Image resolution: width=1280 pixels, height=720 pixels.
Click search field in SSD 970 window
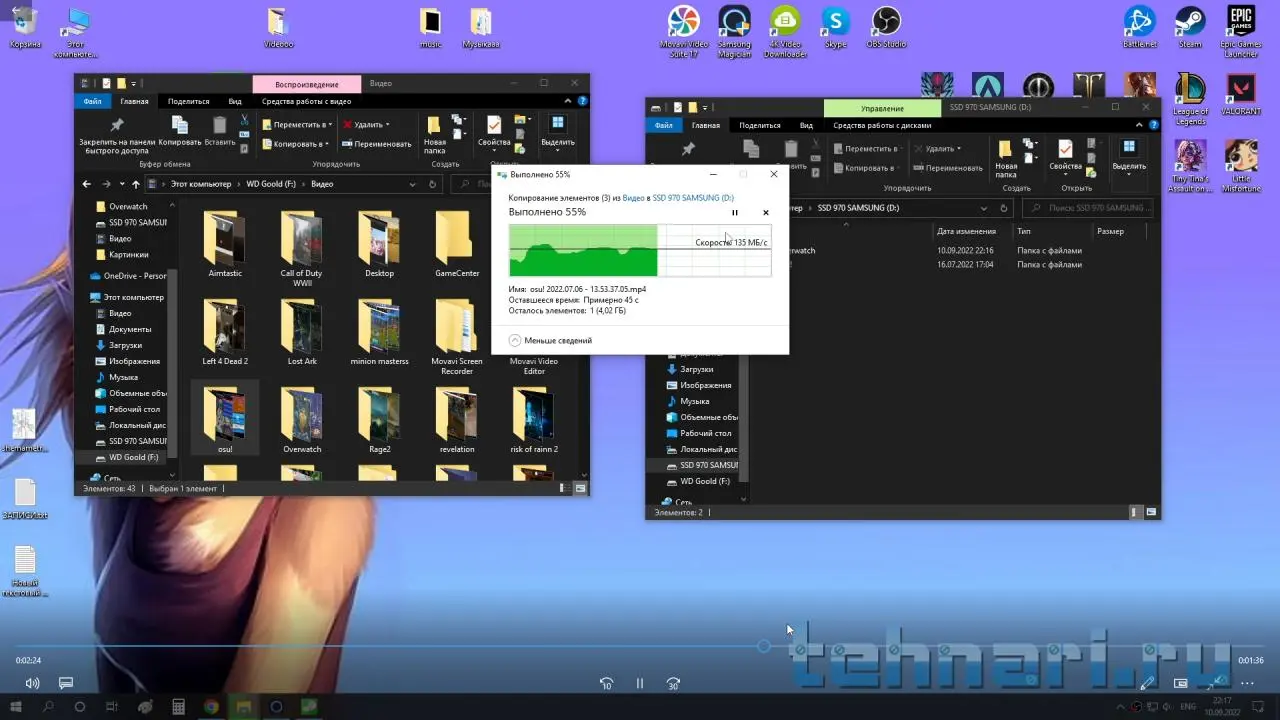(x=1088, y=208)
